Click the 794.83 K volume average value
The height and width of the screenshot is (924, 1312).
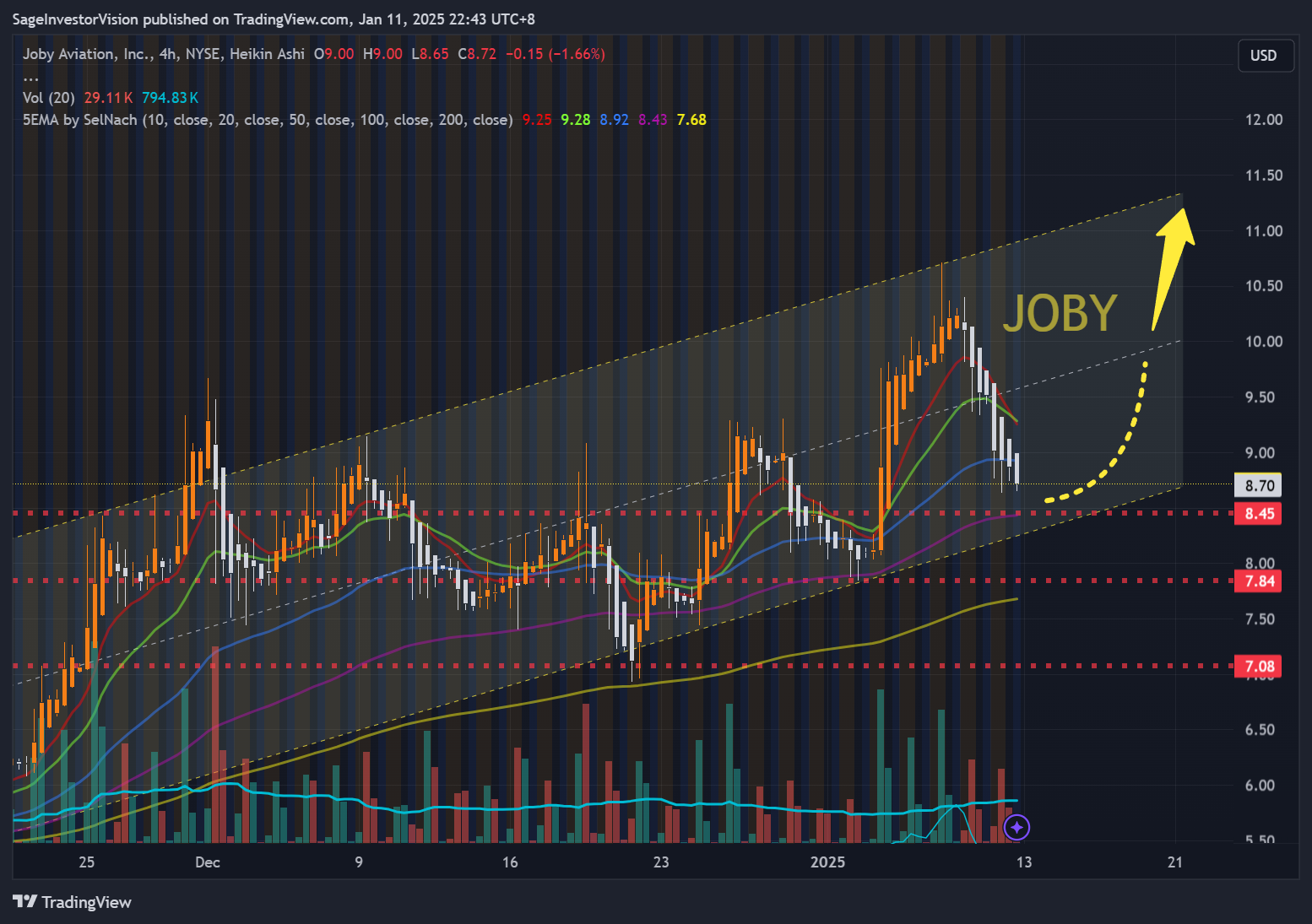coord(170,98)
